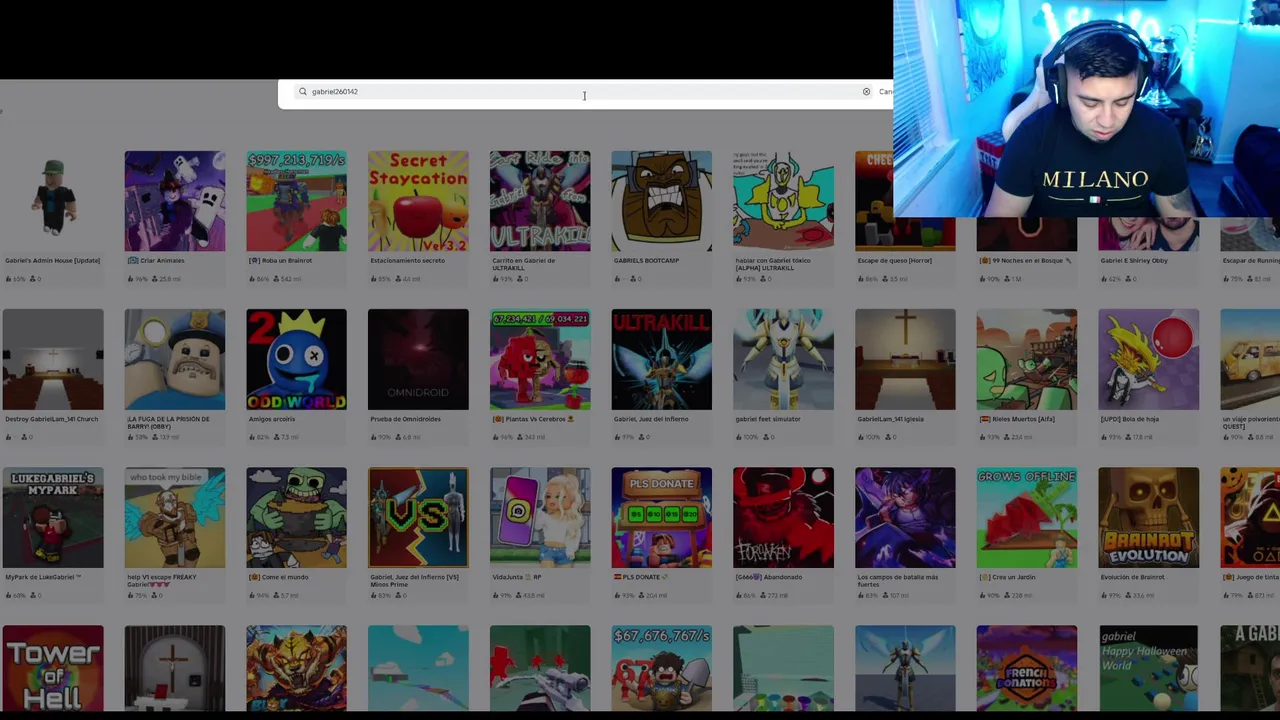Image resolution: width=1280 pixels, height=720 pixels.
Task: Open gabriel Happy Halloween World thumbnail
Action: (1149, 668)
